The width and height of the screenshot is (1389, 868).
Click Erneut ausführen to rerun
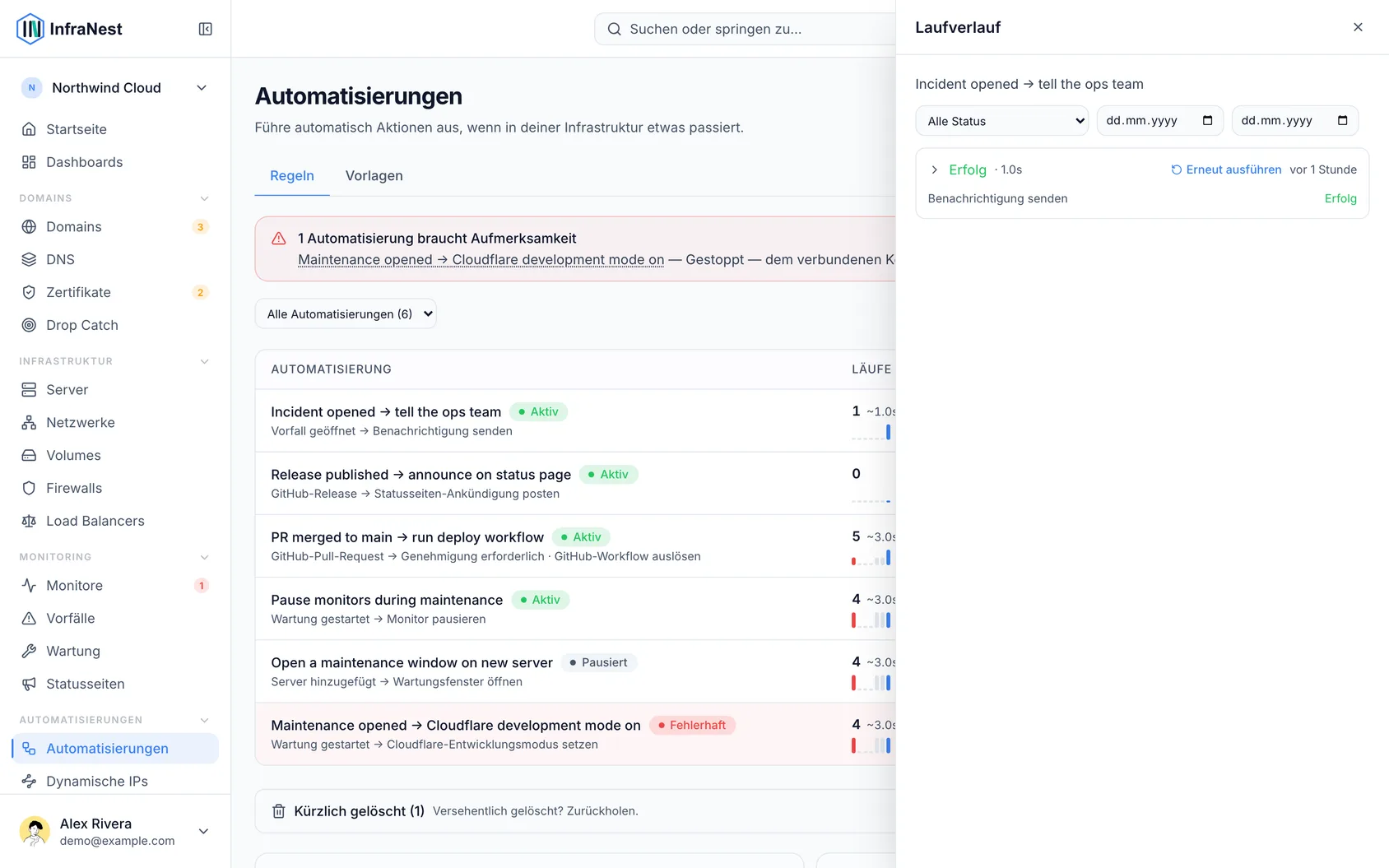[1226, 169]
